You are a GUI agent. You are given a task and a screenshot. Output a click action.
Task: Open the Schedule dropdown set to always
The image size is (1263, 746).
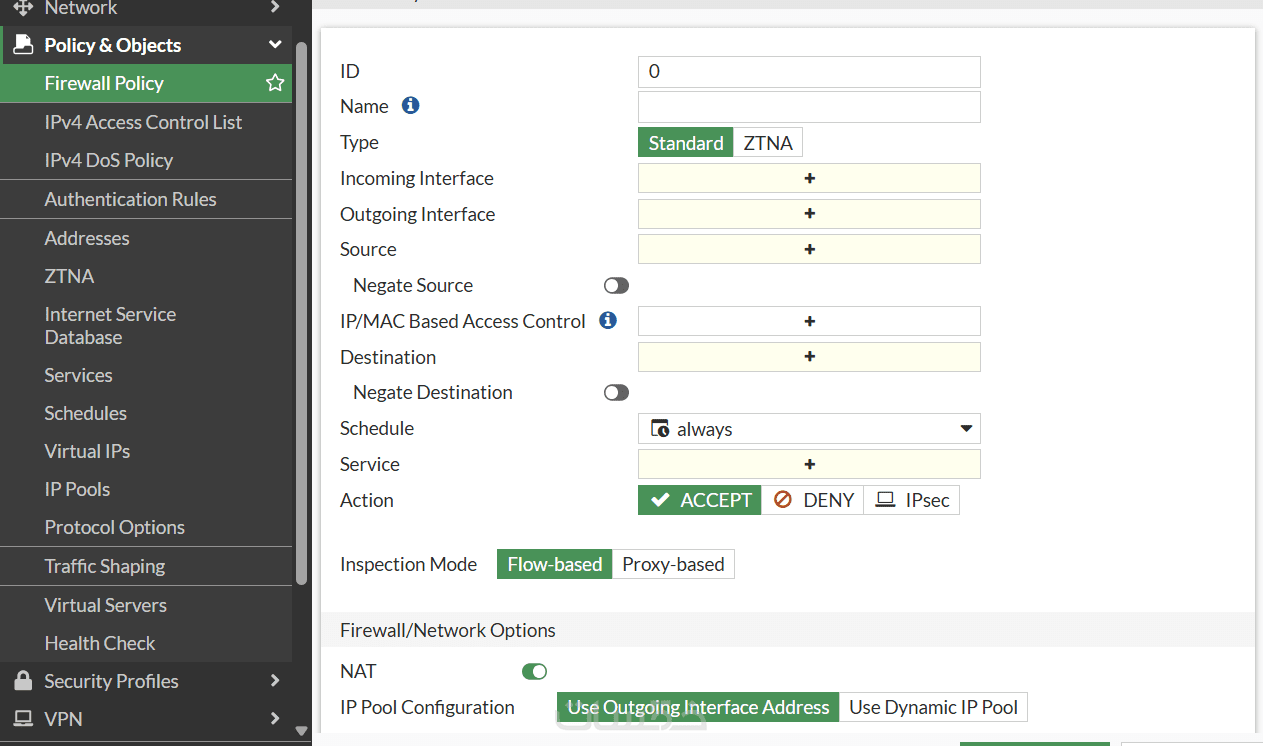click(809, 429)
